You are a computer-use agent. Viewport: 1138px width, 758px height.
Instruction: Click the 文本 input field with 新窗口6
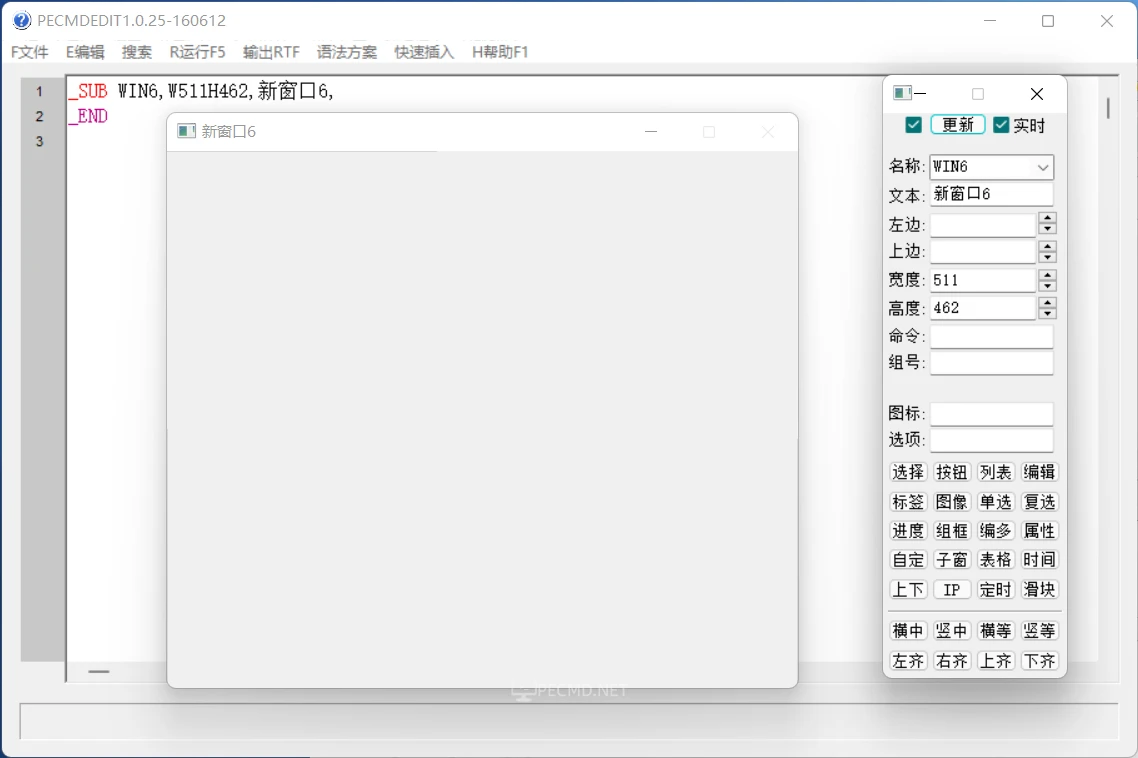coord(991,194)
